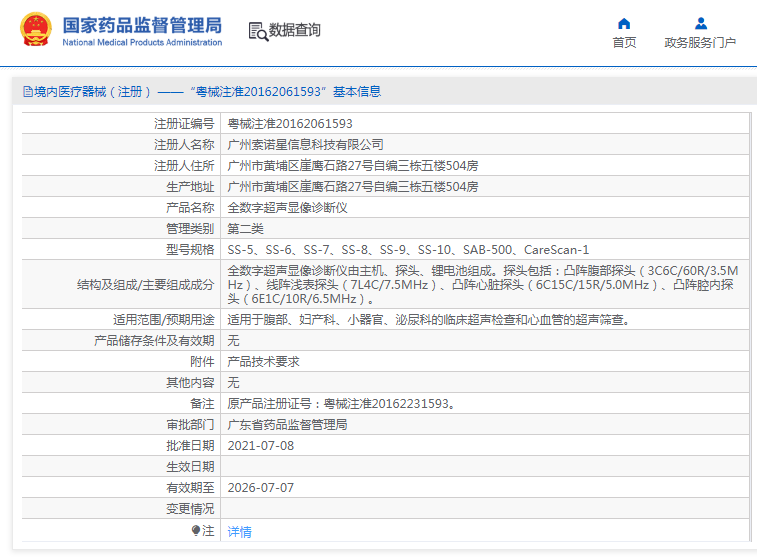Click the house icon above 首页
Viewport: 757px width, 557px height.
624,23
